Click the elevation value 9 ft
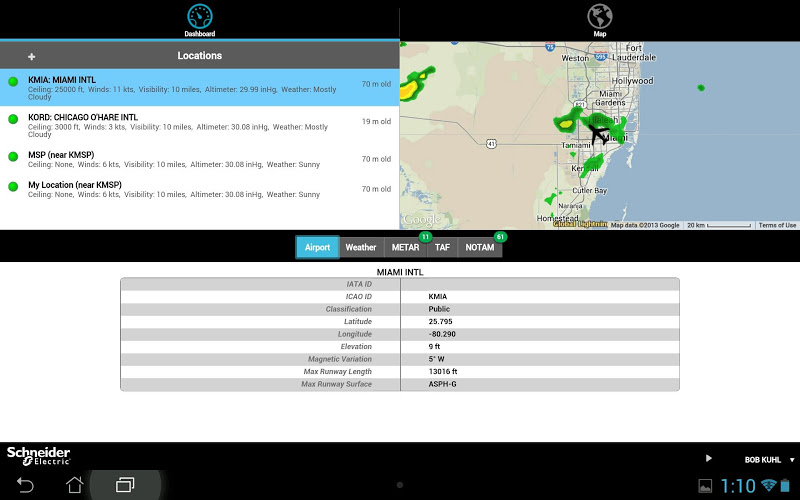Image resolution: width=800 pixels, height=500 pixels. coord(434,346)
